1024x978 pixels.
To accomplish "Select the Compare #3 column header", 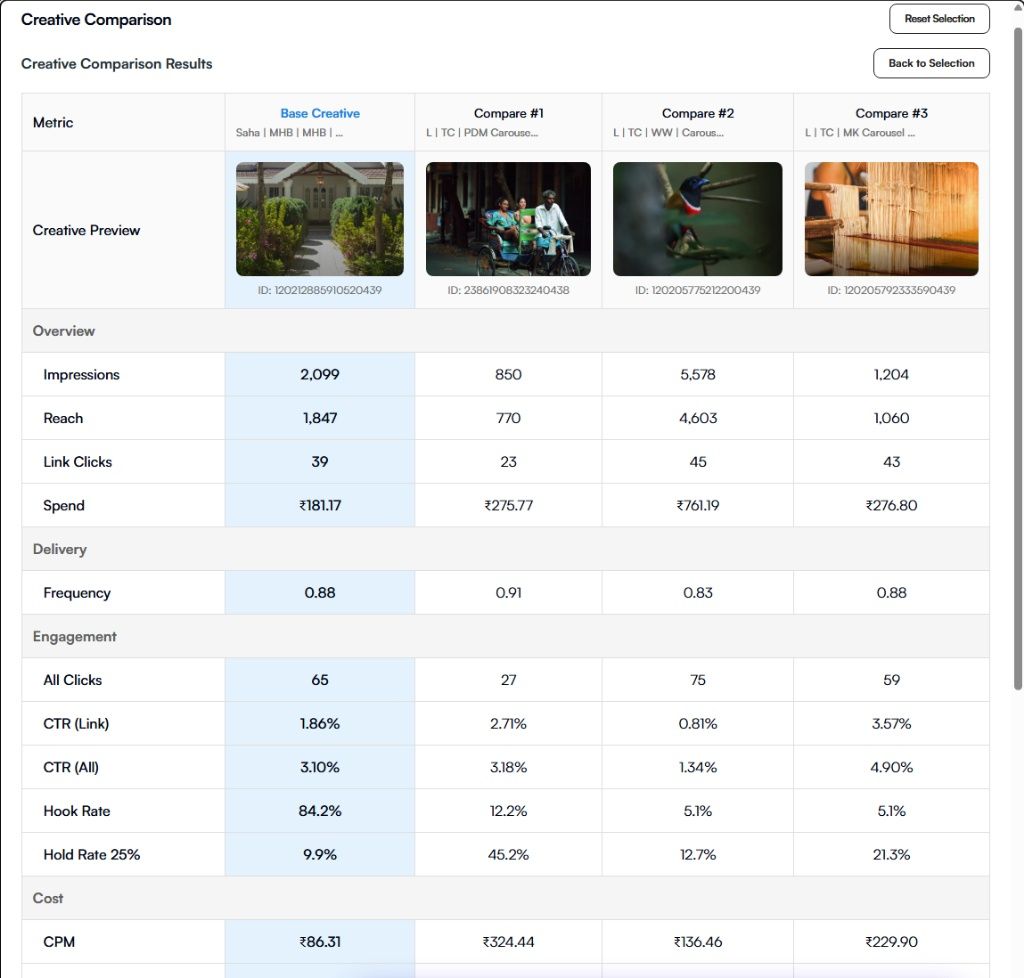I will click(891, 114).
